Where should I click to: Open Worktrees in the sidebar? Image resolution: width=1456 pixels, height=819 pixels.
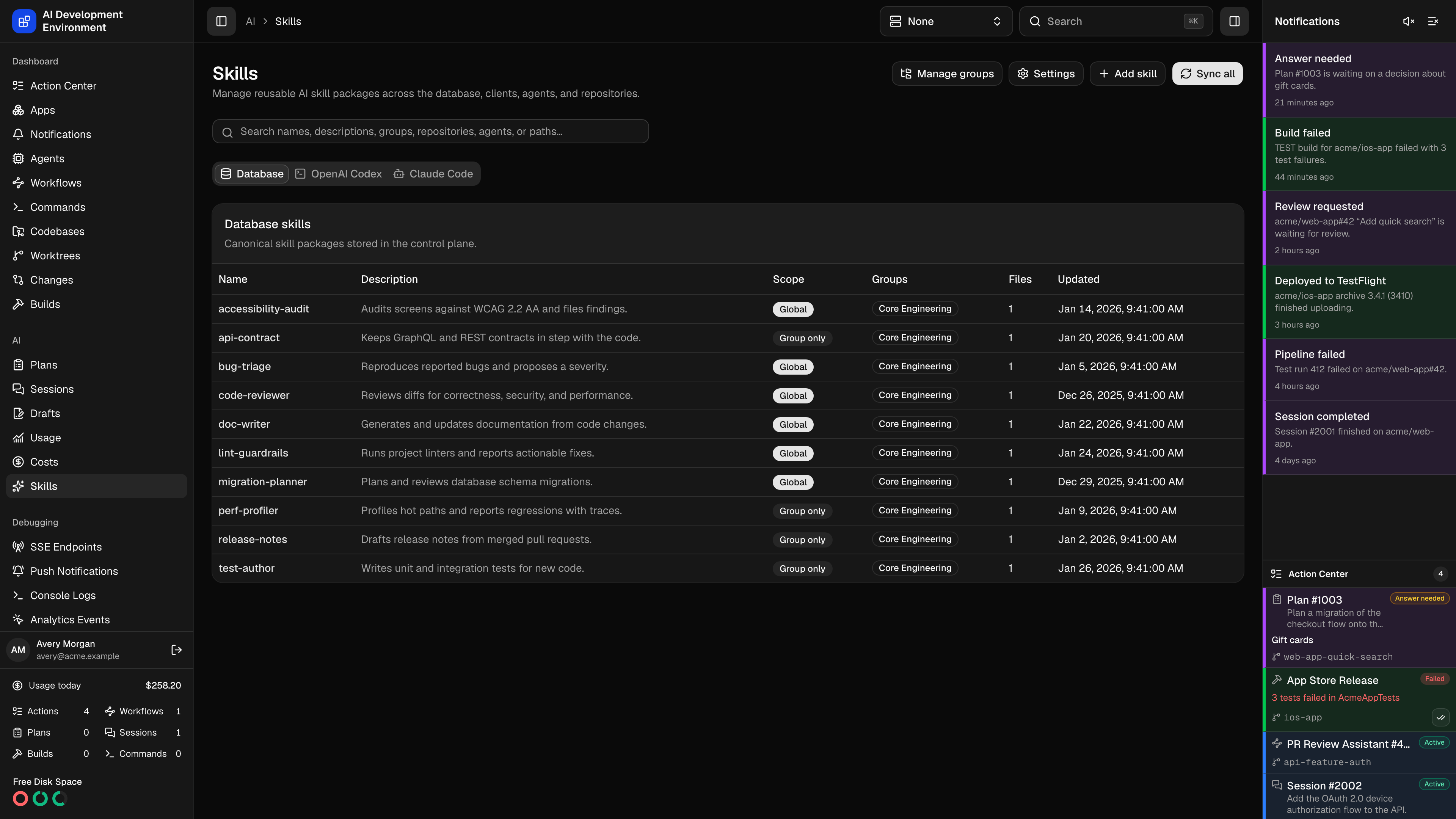97,256
